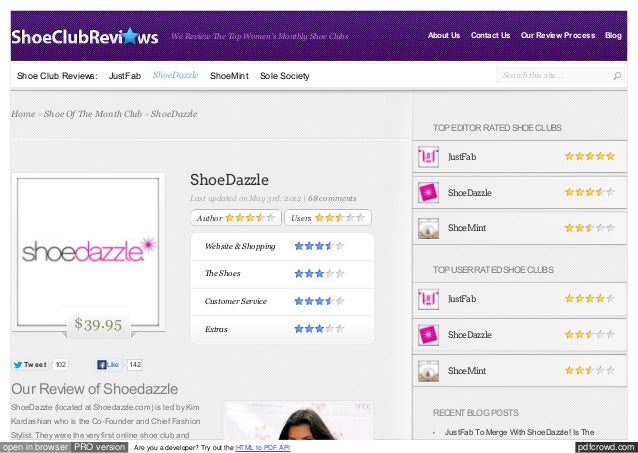Image resolution: width=638 pixels, height=453 pixels.
Task: Click JustFab icon in top user rated list
Action: pyautogui.click(x=428, y=299)
